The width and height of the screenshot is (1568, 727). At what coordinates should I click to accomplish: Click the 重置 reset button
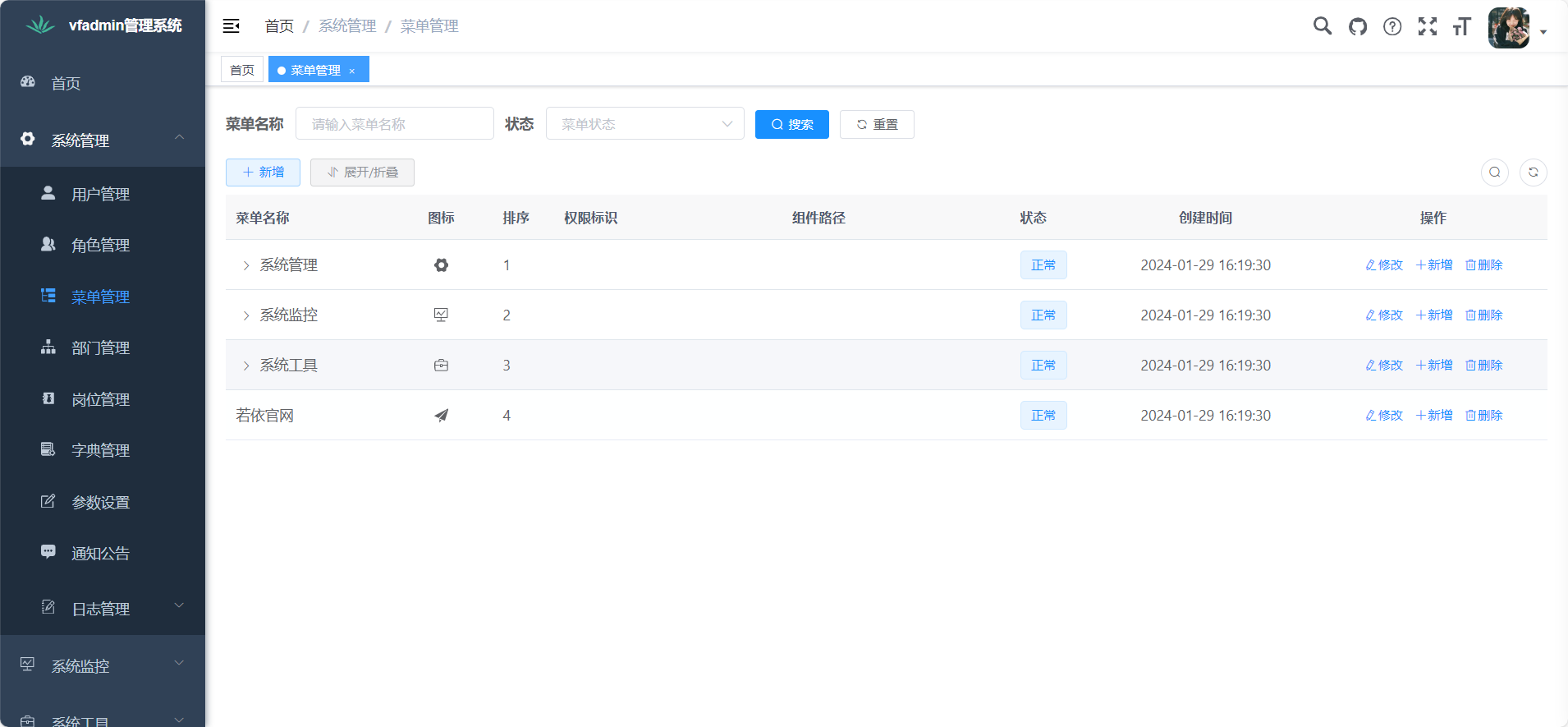click(877, 125)
